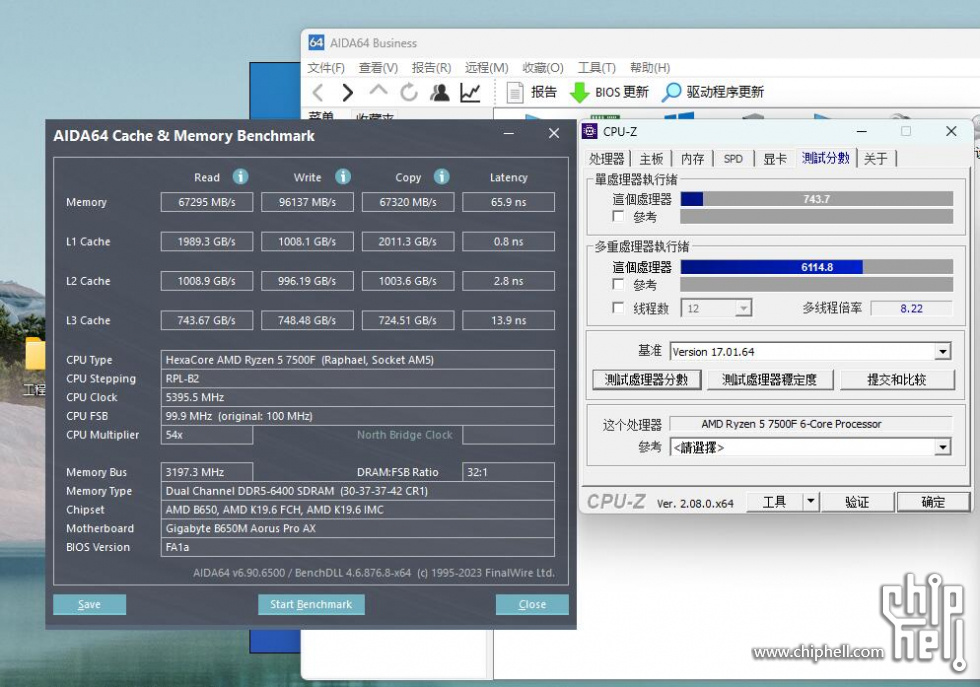Click the CPU Type HexaCore AMD Ryzen text
The height and width of the screenshot is (687, 980).
click(299, 359)
